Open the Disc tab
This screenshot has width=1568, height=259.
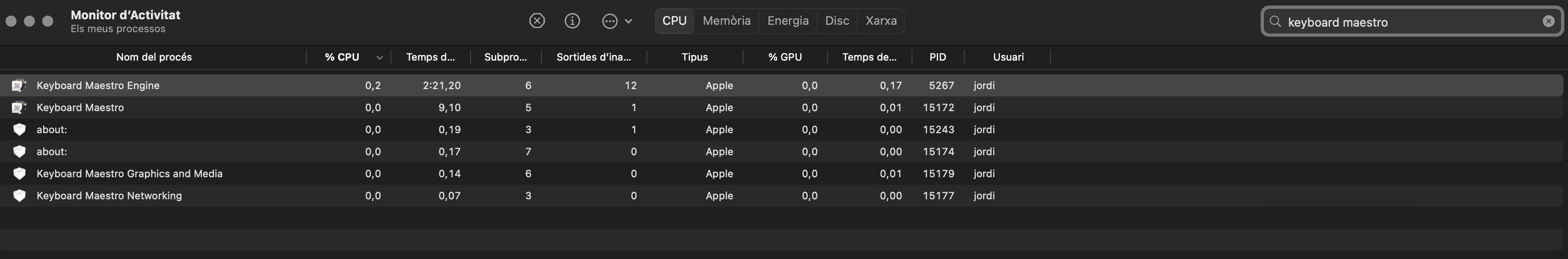tap(837, 21)
